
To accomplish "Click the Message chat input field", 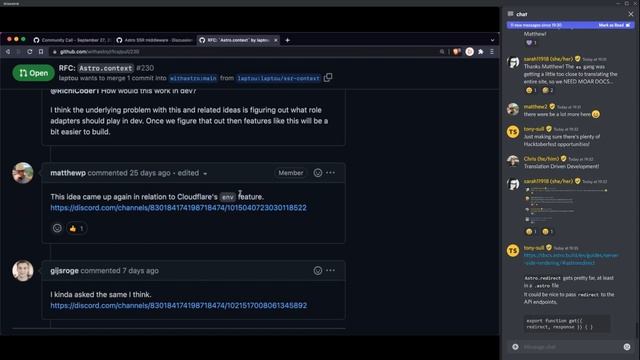I will [x=571, y=347].
